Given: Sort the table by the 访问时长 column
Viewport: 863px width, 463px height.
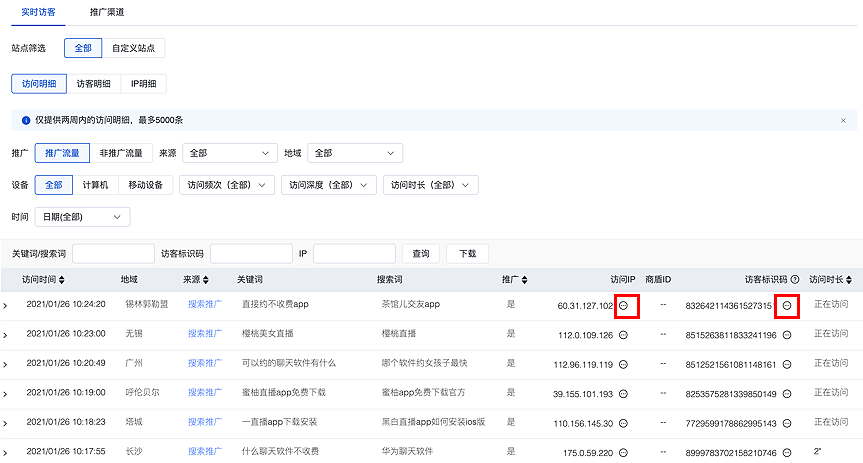Looking at the screenshot, I should [850, 279].
